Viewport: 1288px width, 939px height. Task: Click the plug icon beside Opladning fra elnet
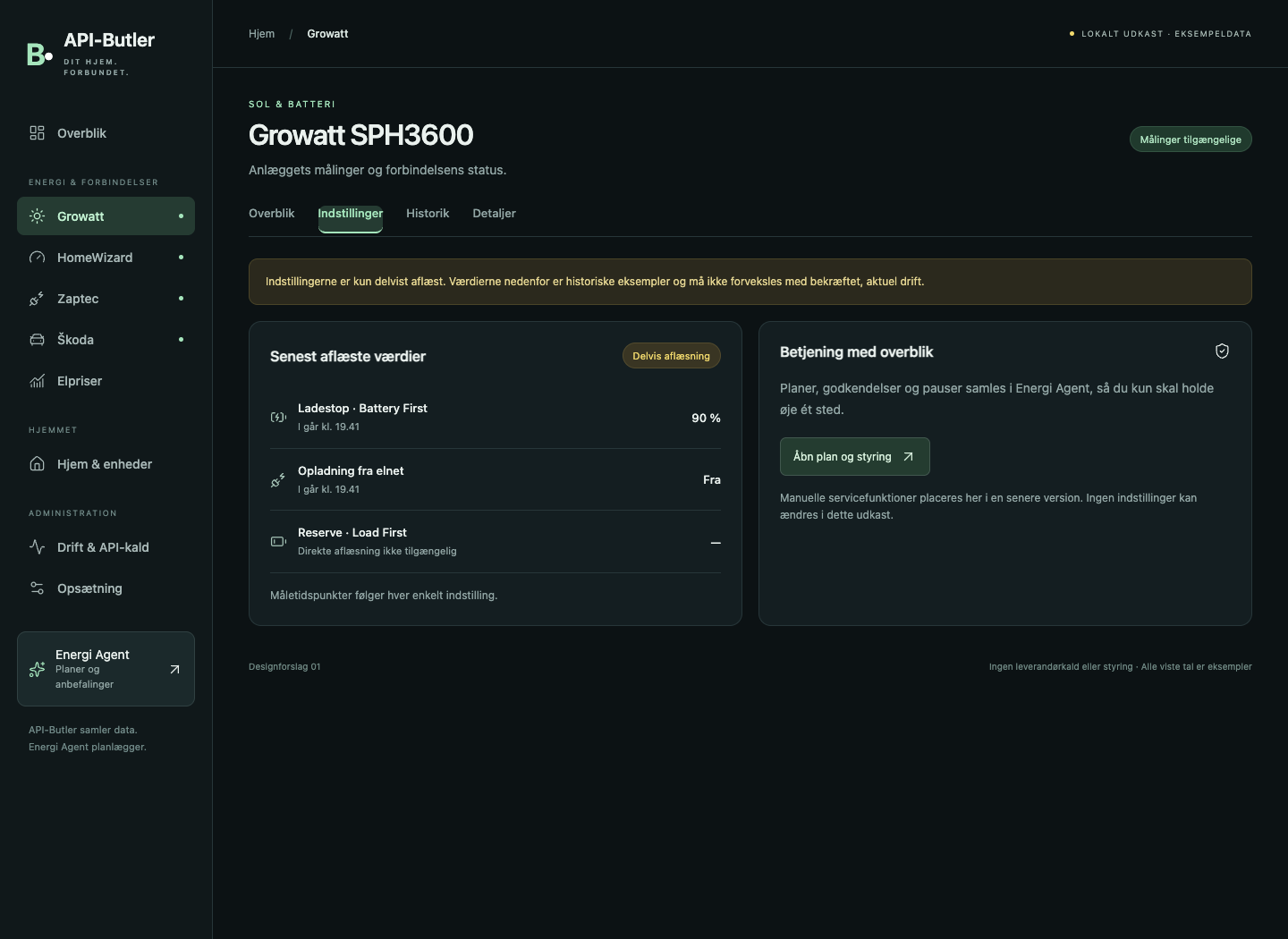click(278, 480)
